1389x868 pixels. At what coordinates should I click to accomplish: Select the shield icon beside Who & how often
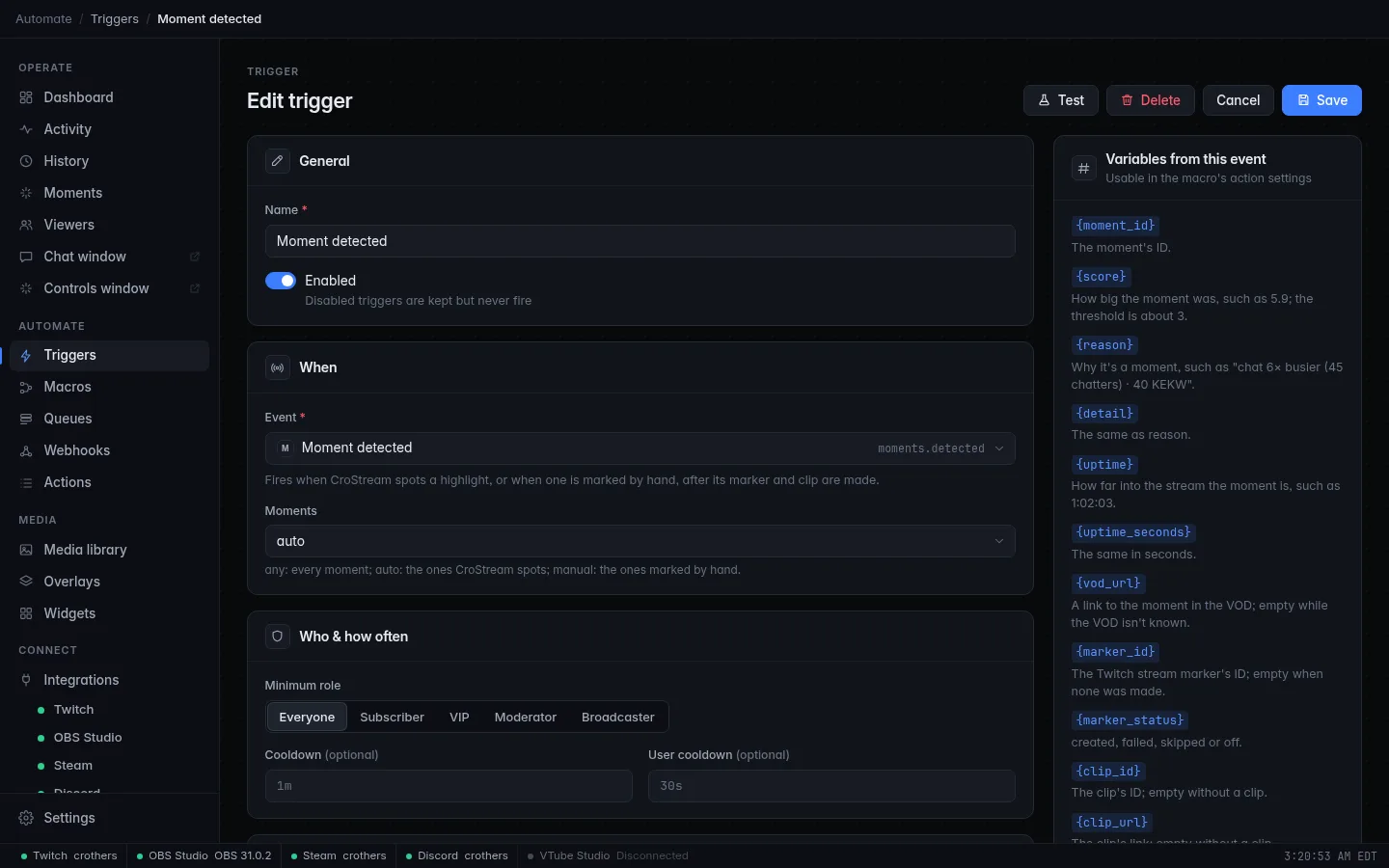(277, 637)
